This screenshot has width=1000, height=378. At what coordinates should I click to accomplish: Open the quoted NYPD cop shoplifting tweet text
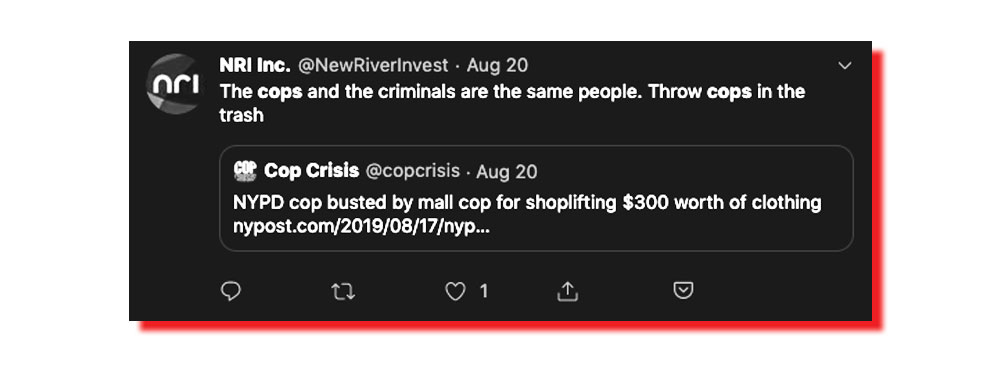(x=527, y=203)
